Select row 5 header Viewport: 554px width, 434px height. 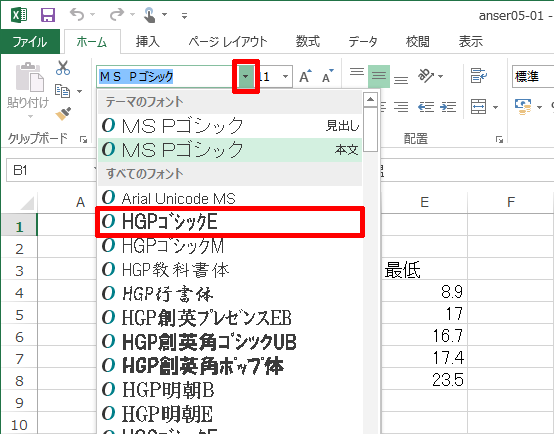(x=19, y=314)
